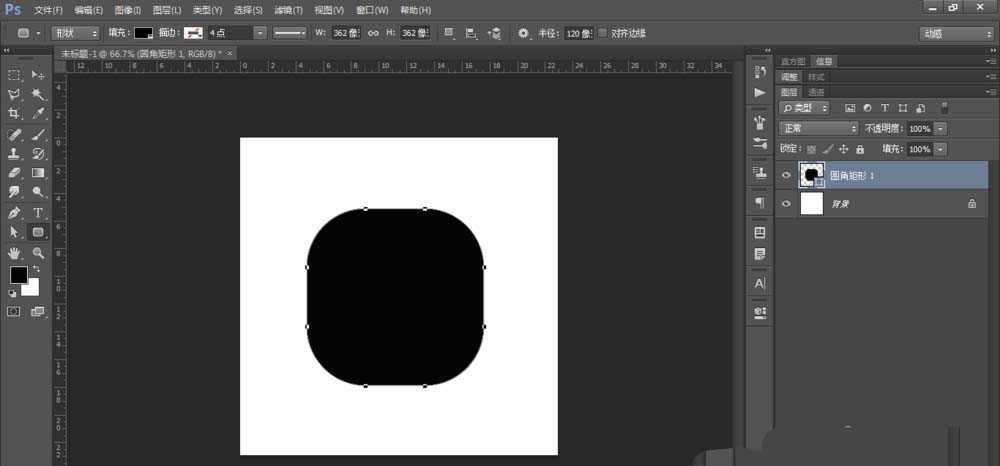Screen dimensions: 1000x466
Task: Open the 形状 tool mode dropdown
Action: pyautogui.click(x=75, y=33)
